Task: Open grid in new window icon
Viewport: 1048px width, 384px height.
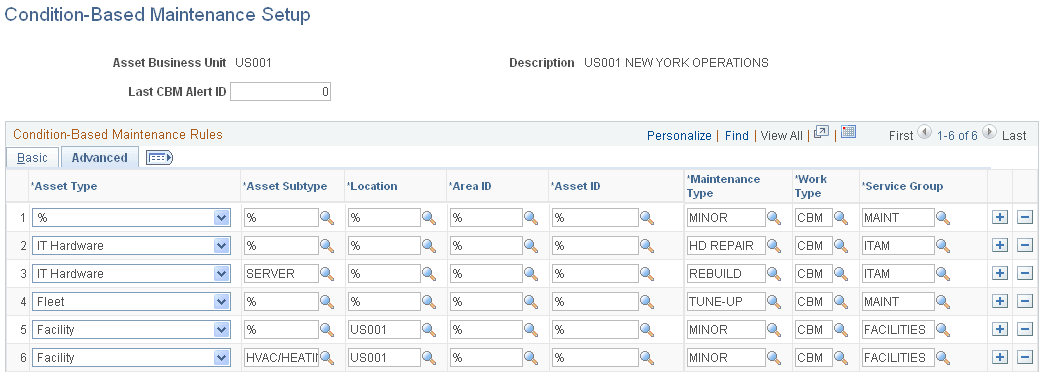Action: pyautogui.click(x=821, y=132)
